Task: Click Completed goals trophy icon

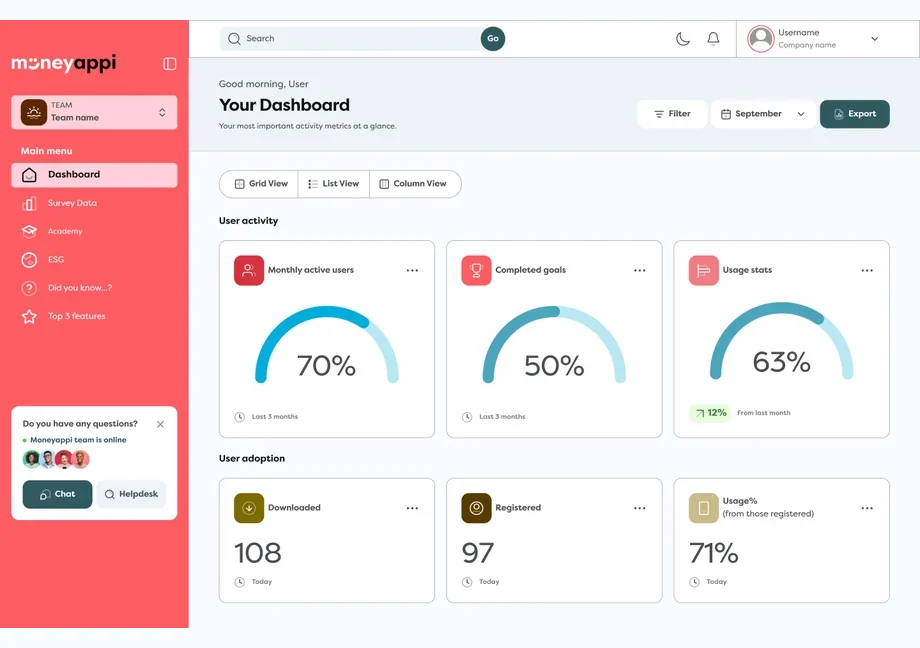Action: tap(476, 271)
